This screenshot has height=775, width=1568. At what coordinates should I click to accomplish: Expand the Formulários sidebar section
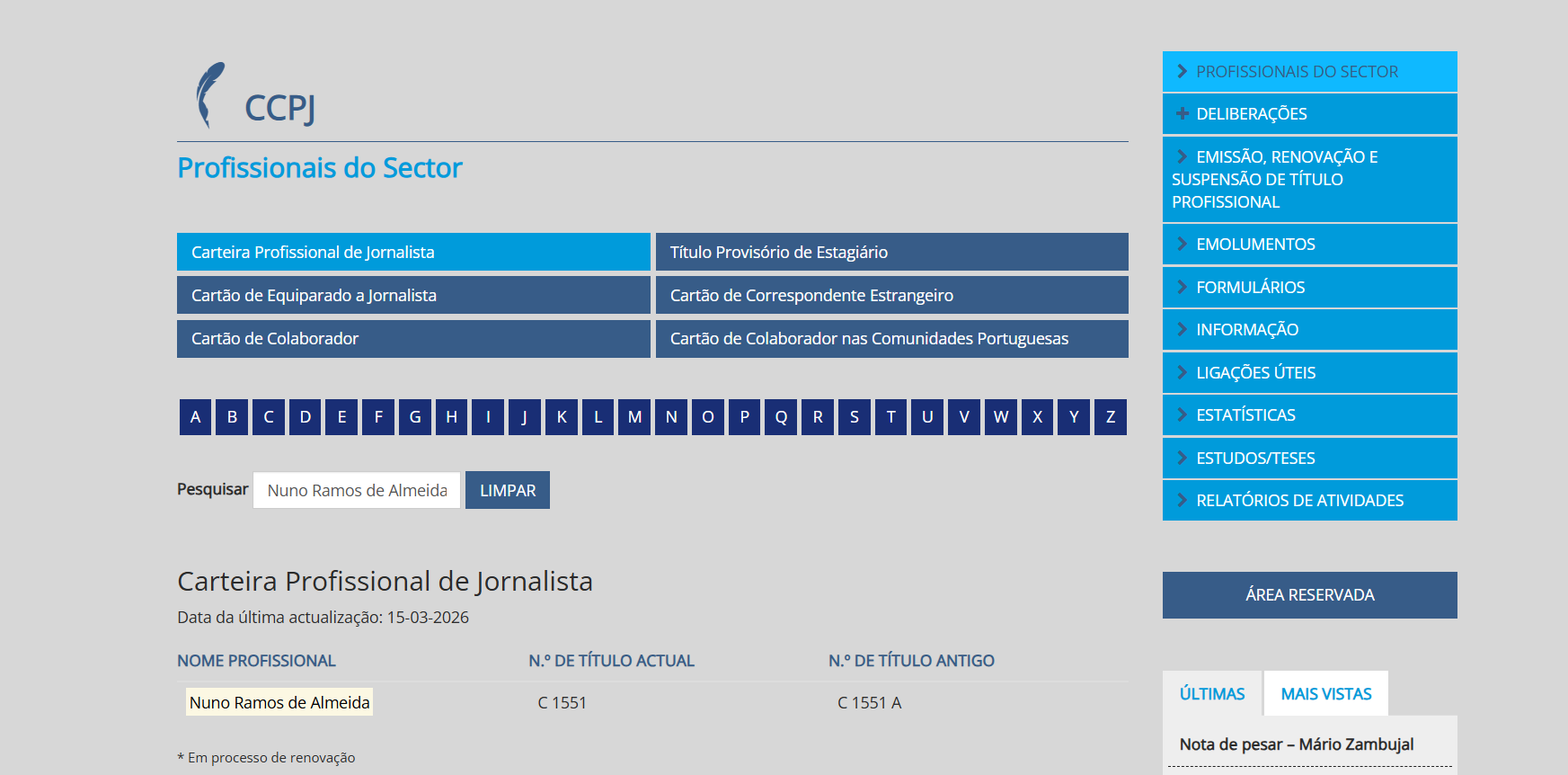click(1249, 288)
